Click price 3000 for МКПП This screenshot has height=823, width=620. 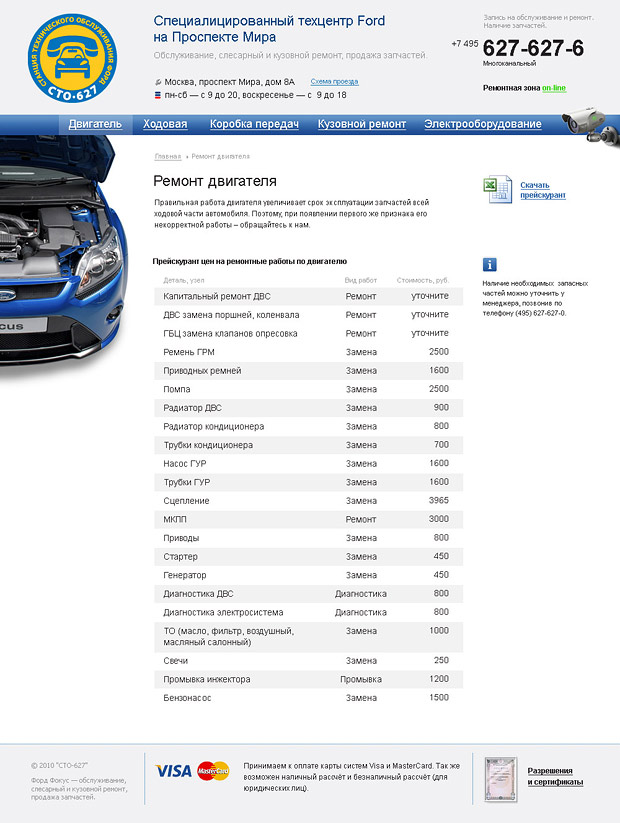click(x=438, y=519)
